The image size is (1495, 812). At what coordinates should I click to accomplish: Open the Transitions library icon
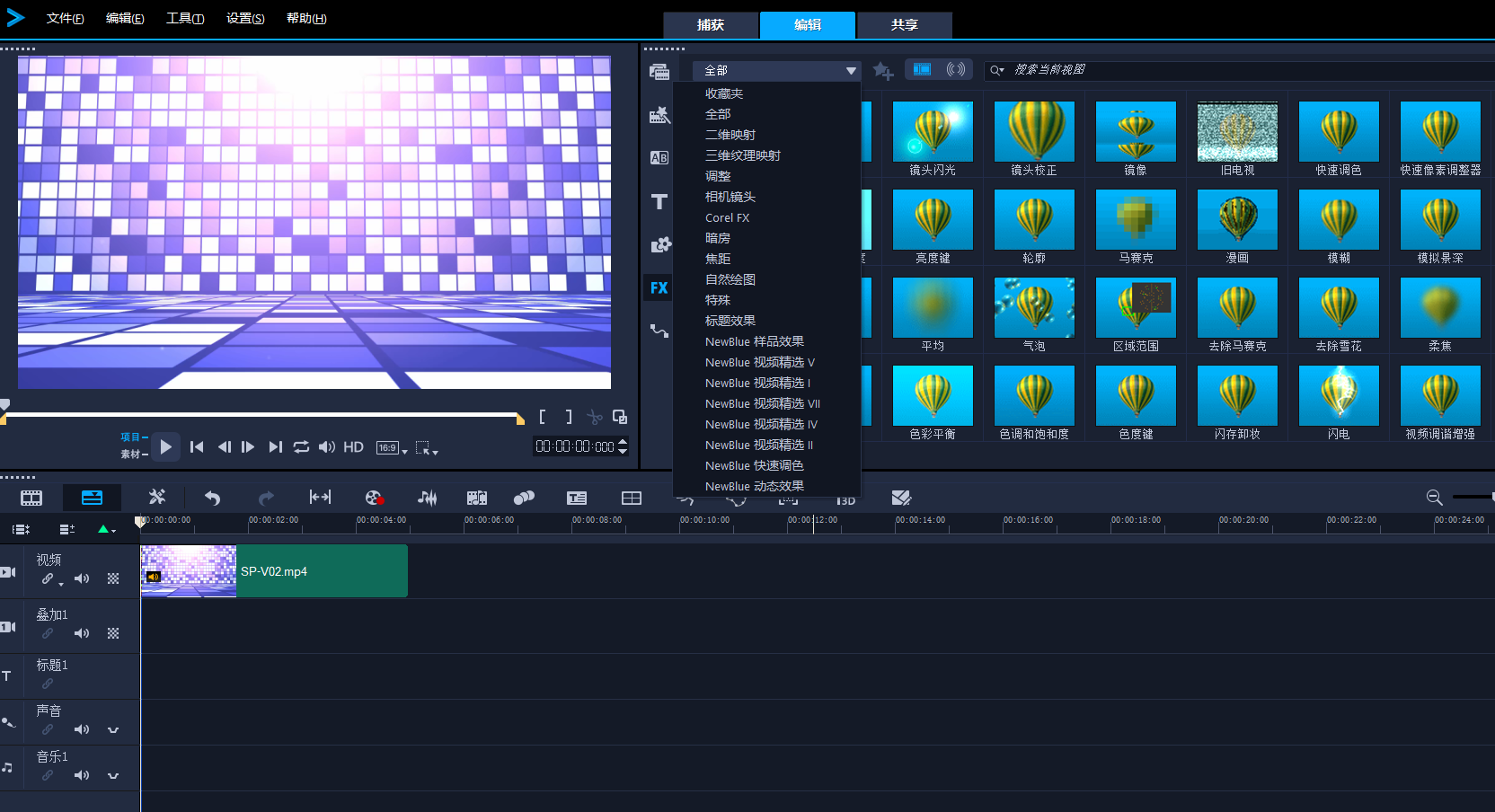click(659, 115)
